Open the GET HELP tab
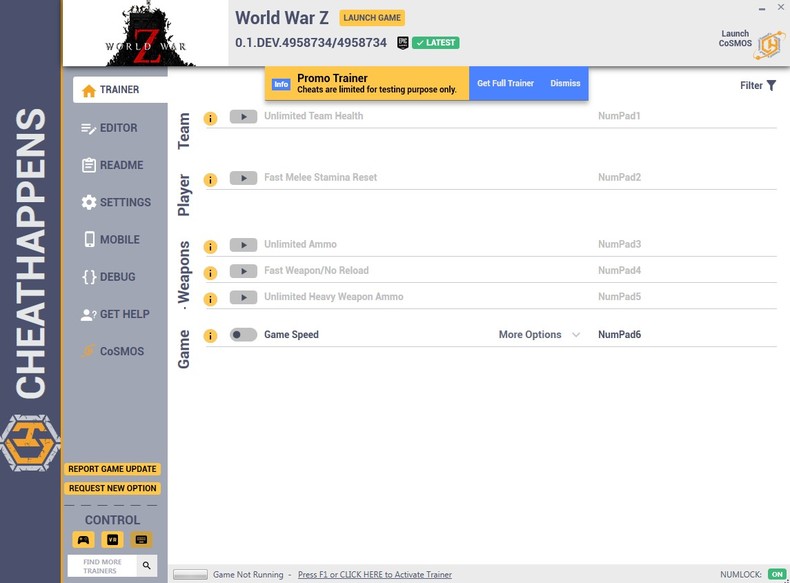Screen dimensions: 790x583 click(115, 314)
